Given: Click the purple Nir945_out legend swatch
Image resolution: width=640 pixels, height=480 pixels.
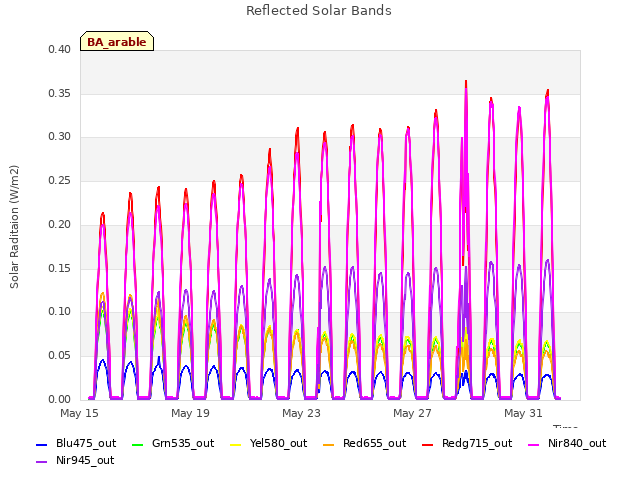Looking at the screenshot, I should (x=42, y=462).
